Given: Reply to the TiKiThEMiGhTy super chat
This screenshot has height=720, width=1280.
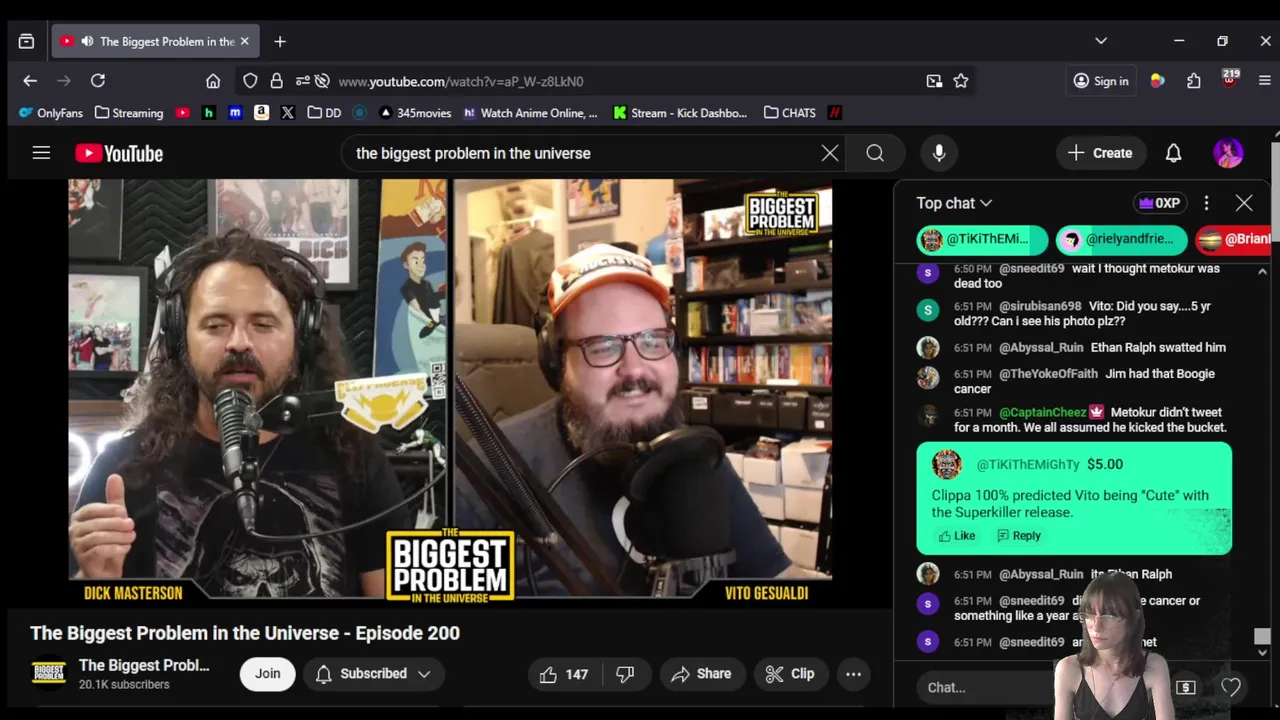Looking at the screenshot, I should 1019,536.
